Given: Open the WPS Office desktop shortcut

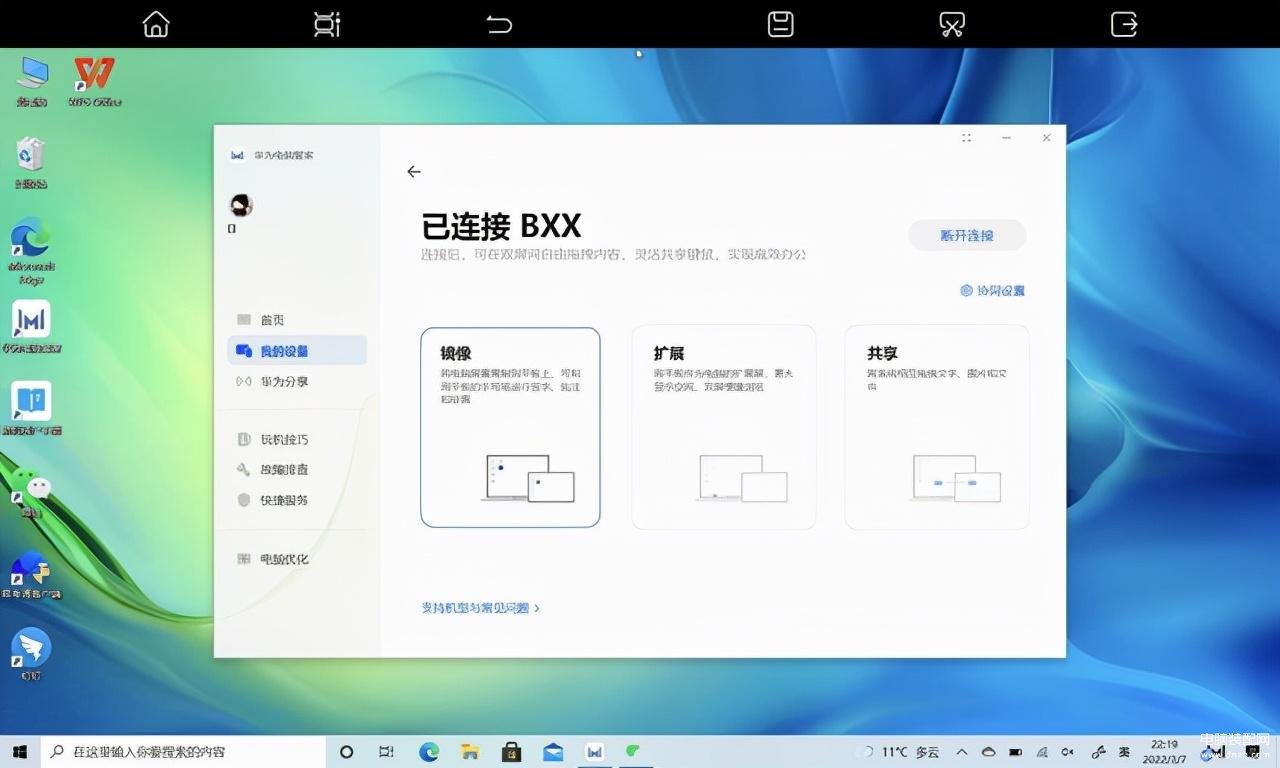Looking at the screenshot, I should (94, 81).
